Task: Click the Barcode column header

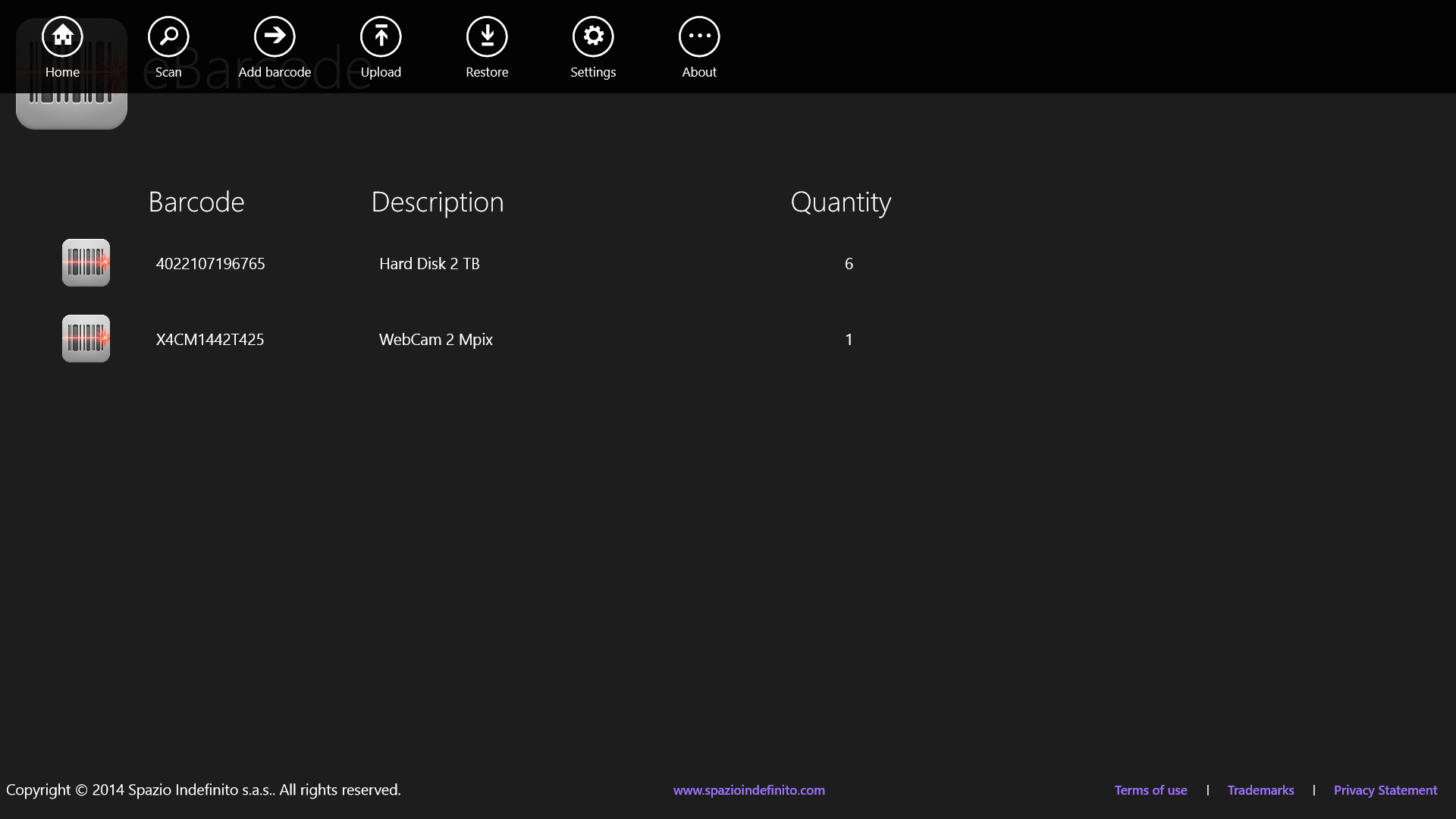Action: (x=196, y=202)
